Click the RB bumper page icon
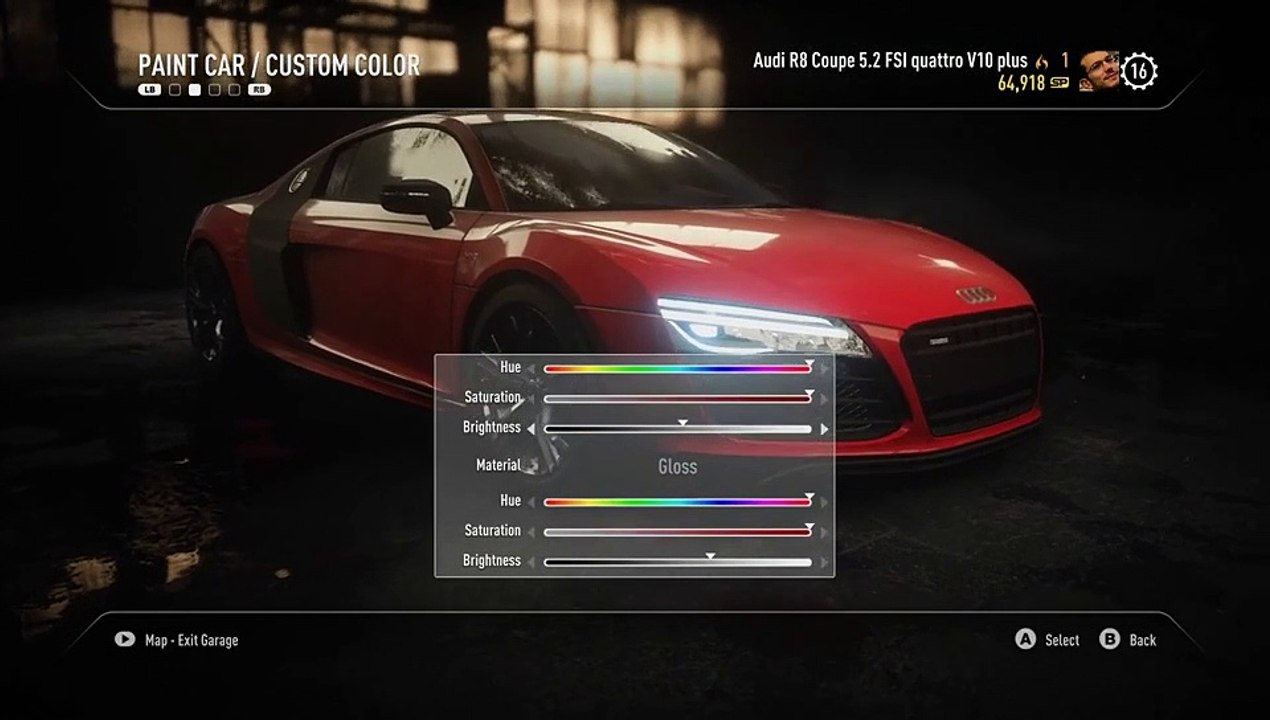Image resolution: width=1270 pixels, height=720 pixels. [x=259, y=90]
